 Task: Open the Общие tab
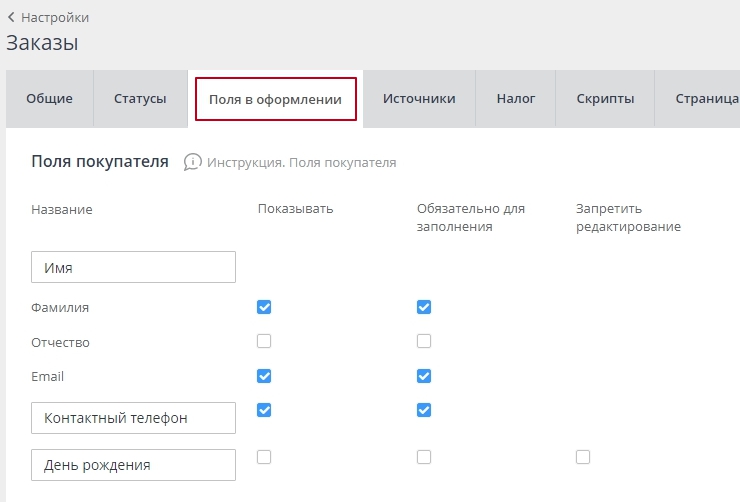[49, 99]
